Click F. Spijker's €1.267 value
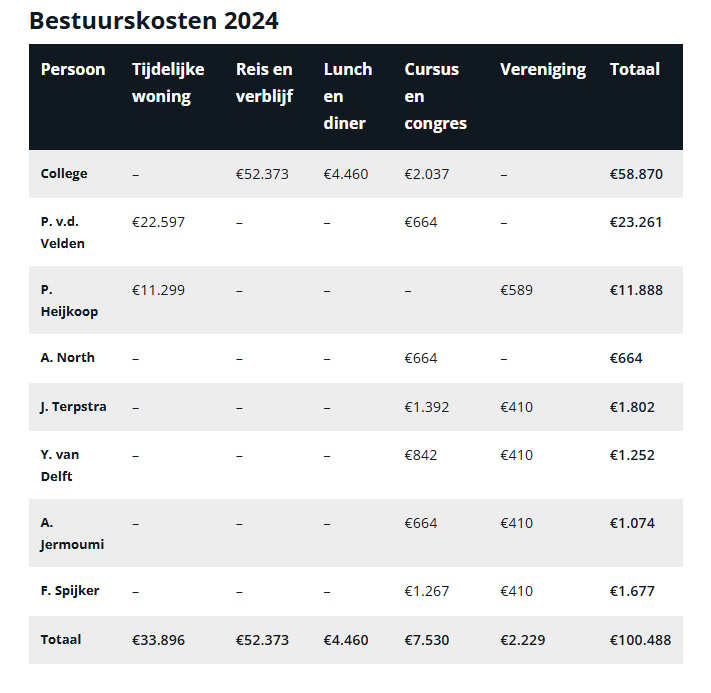The width and height of the screenshot is (711, 693). click(427, 591)
